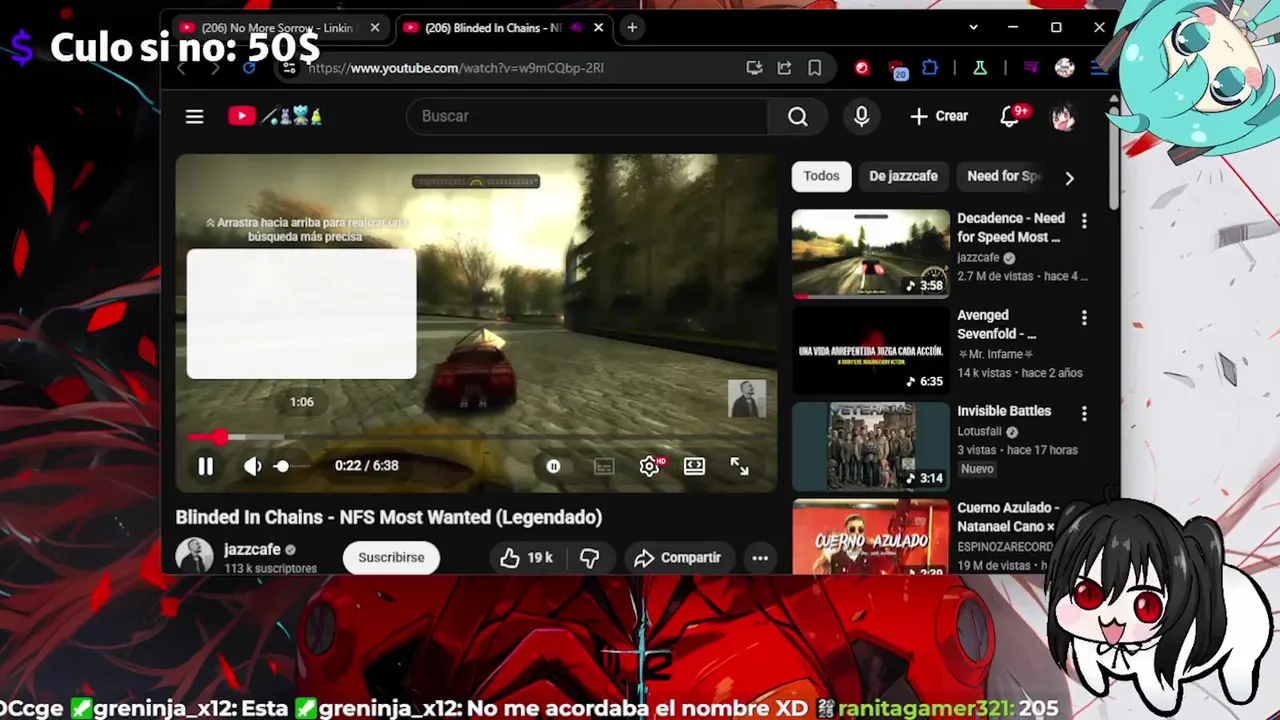Select the Todos filter chip
This screenshot has width=1280, height=720.
click(821, 176)
